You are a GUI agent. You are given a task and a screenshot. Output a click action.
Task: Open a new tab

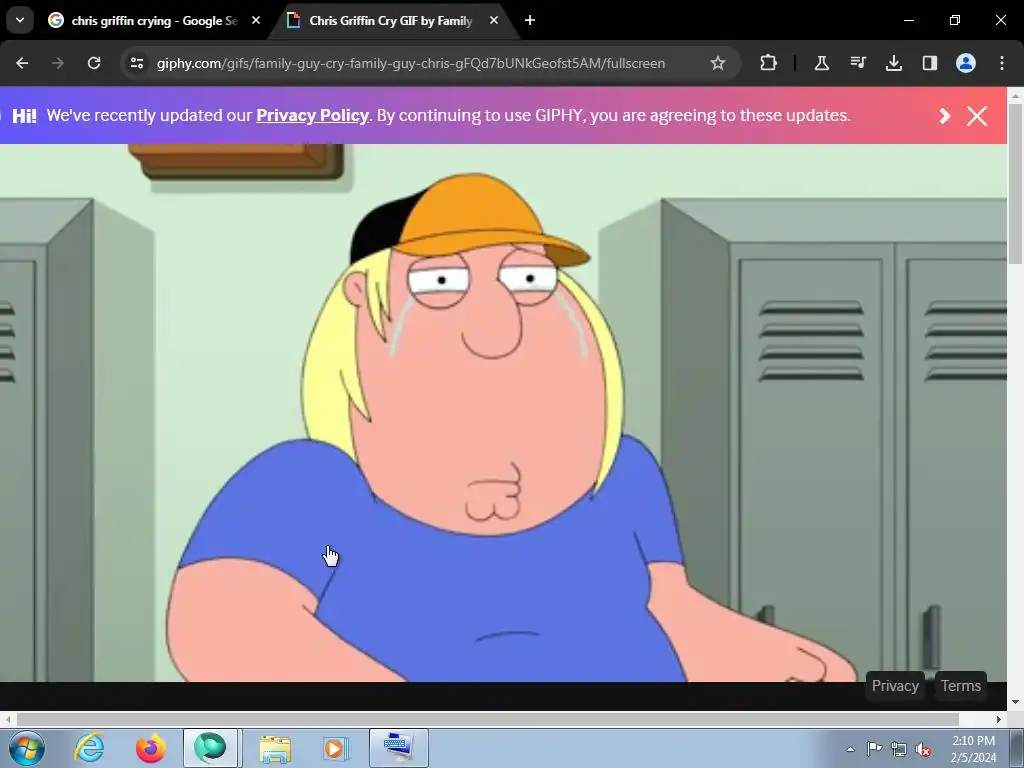tap(530, 21)
